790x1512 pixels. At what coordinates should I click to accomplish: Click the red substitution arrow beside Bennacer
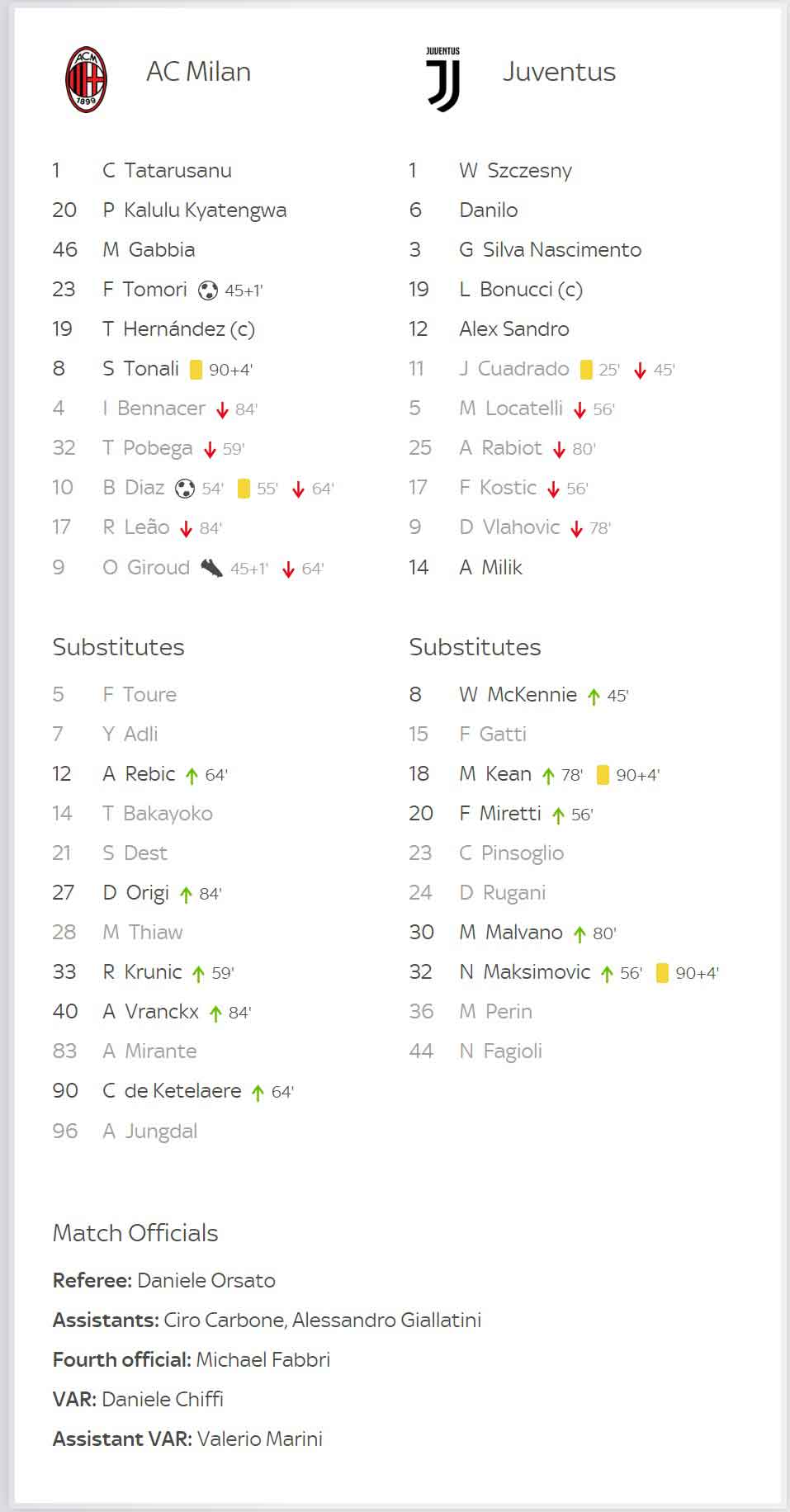pyautogui.click(x=222, y=409)
